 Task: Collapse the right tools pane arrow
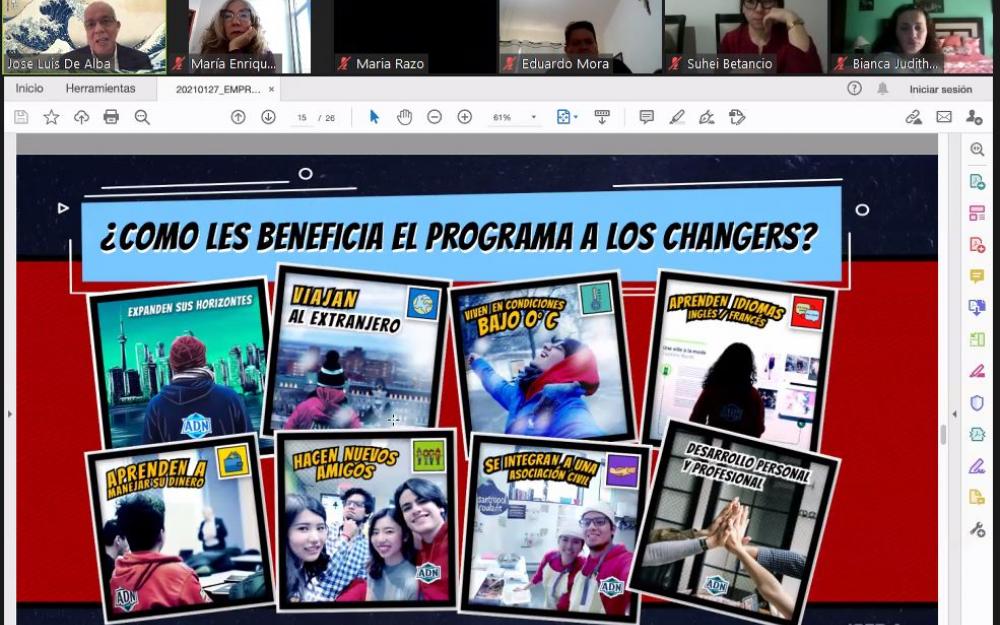pos(954,411)
